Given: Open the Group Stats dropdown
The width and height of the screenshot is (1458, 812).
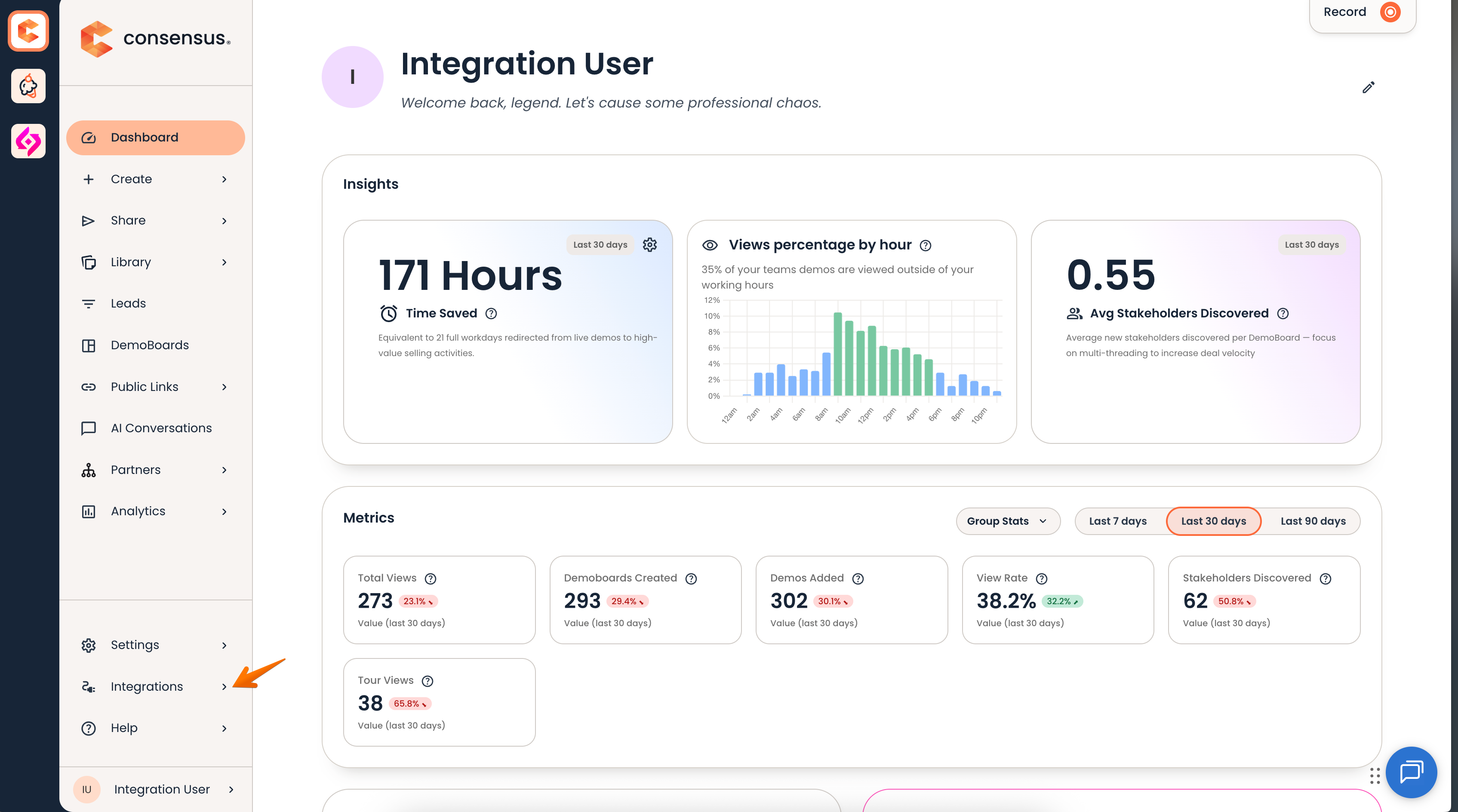Looking at the screenshot, I should pos(1008,521).
